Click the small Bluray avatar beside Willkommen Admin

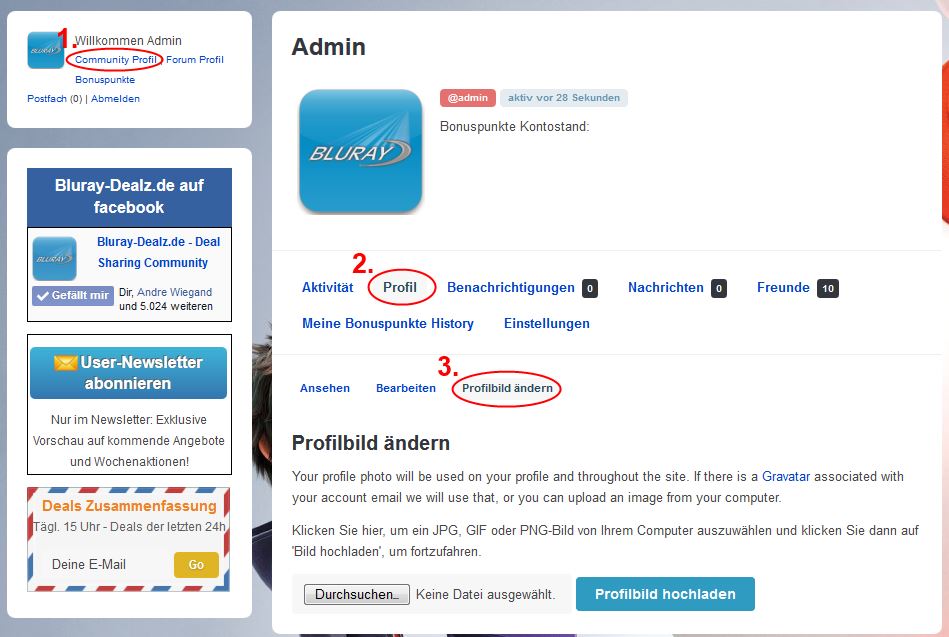(x=45, y=50)
